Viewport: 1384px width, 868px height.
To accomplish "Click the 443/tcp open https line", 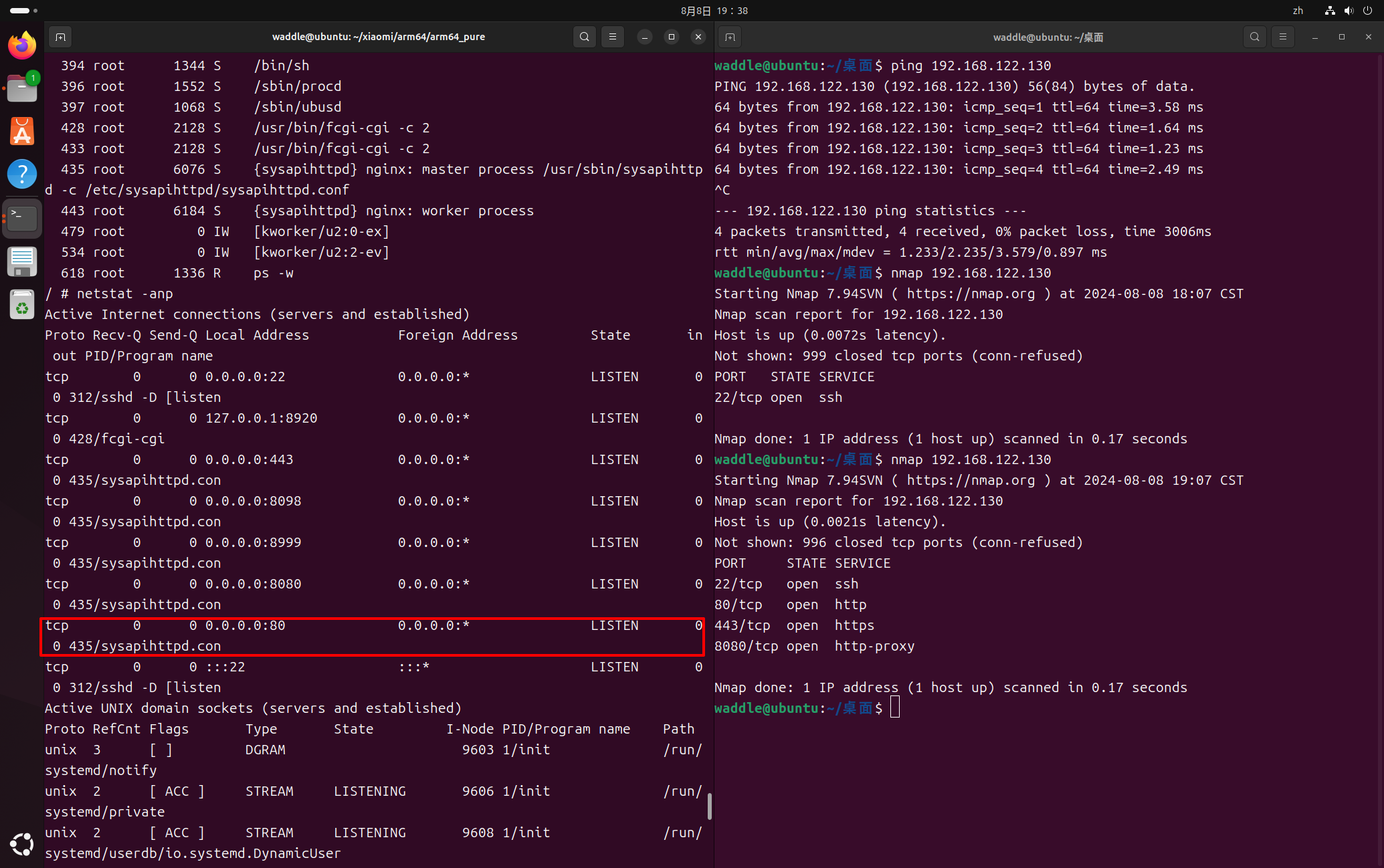I will tap(795, 625).
